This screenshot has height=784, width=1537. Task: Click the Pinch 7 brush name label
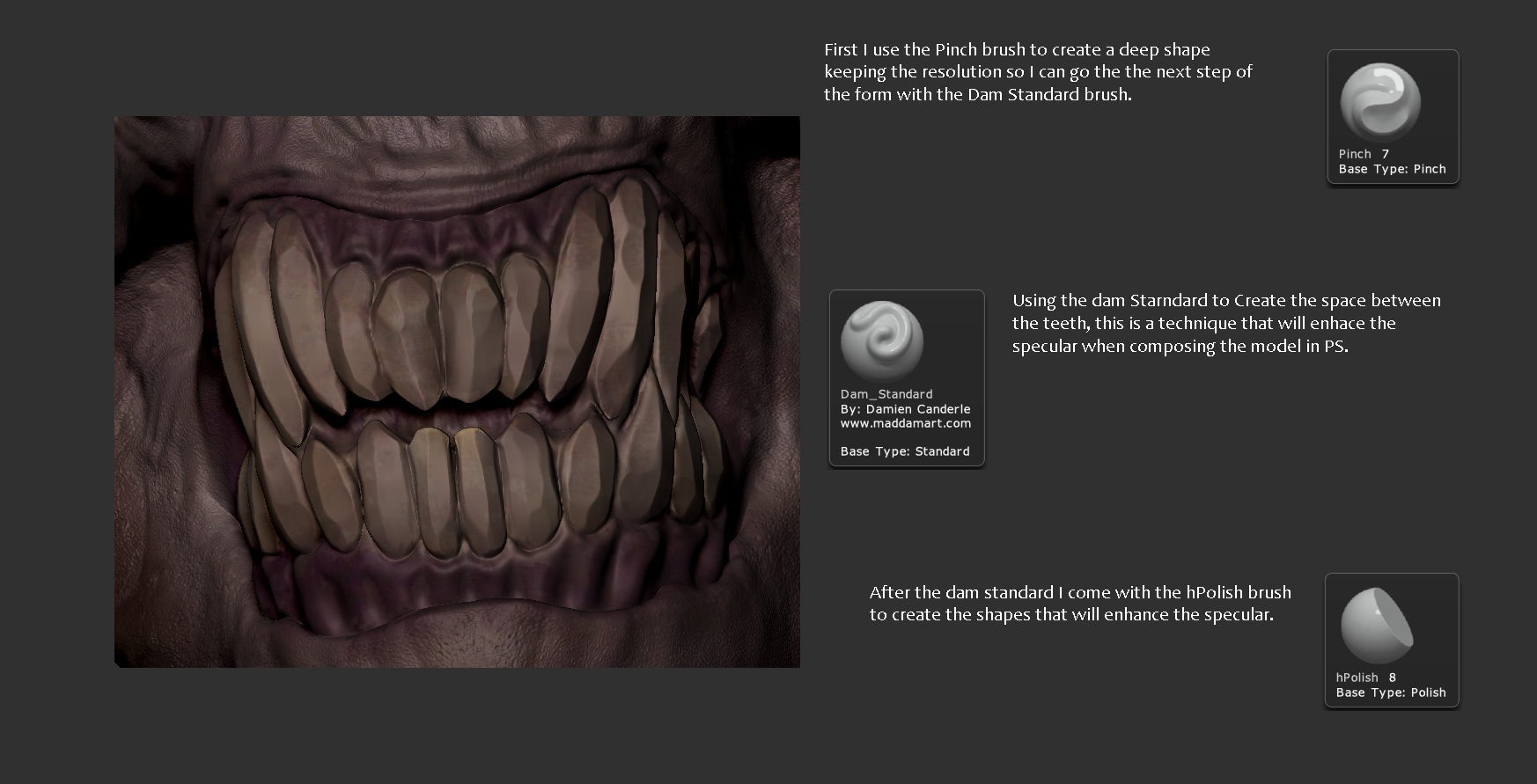tap(1364, 154)
